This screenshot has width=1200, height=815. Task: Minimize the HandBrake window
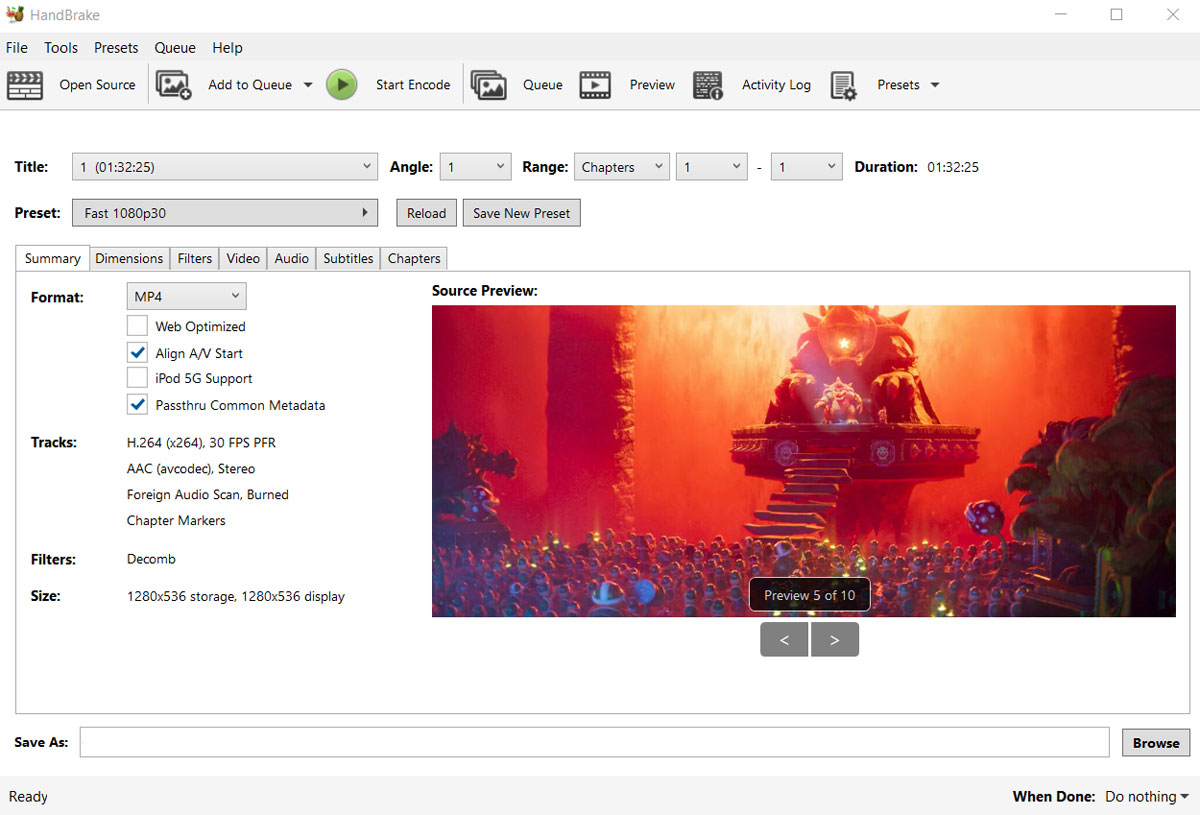[x=1059, y=15]
